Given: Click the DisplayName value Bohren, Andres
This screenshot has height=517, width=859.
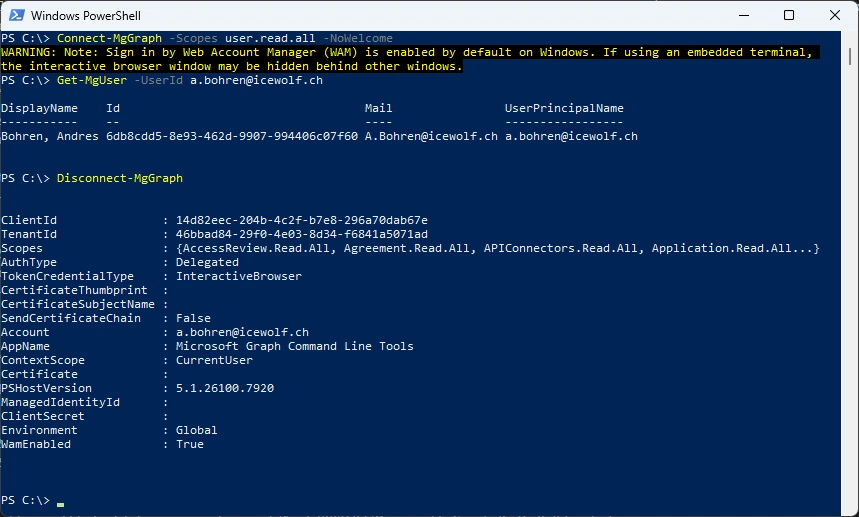Looking at the screenshot, I should coord(49,136).
